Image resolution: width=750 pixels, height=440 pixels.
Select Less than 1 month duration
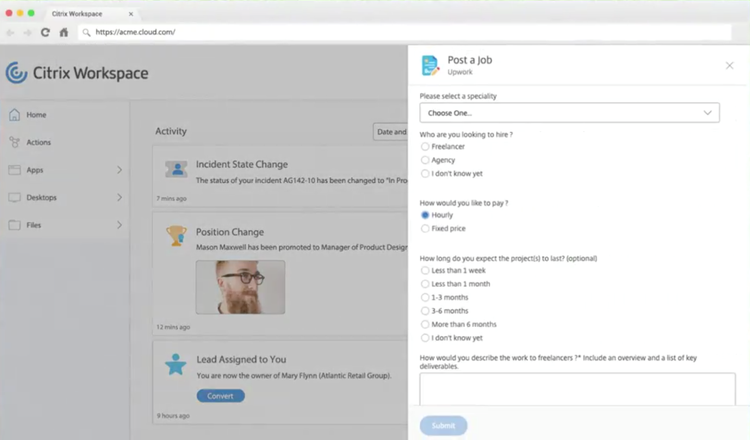tap(425, 284)
